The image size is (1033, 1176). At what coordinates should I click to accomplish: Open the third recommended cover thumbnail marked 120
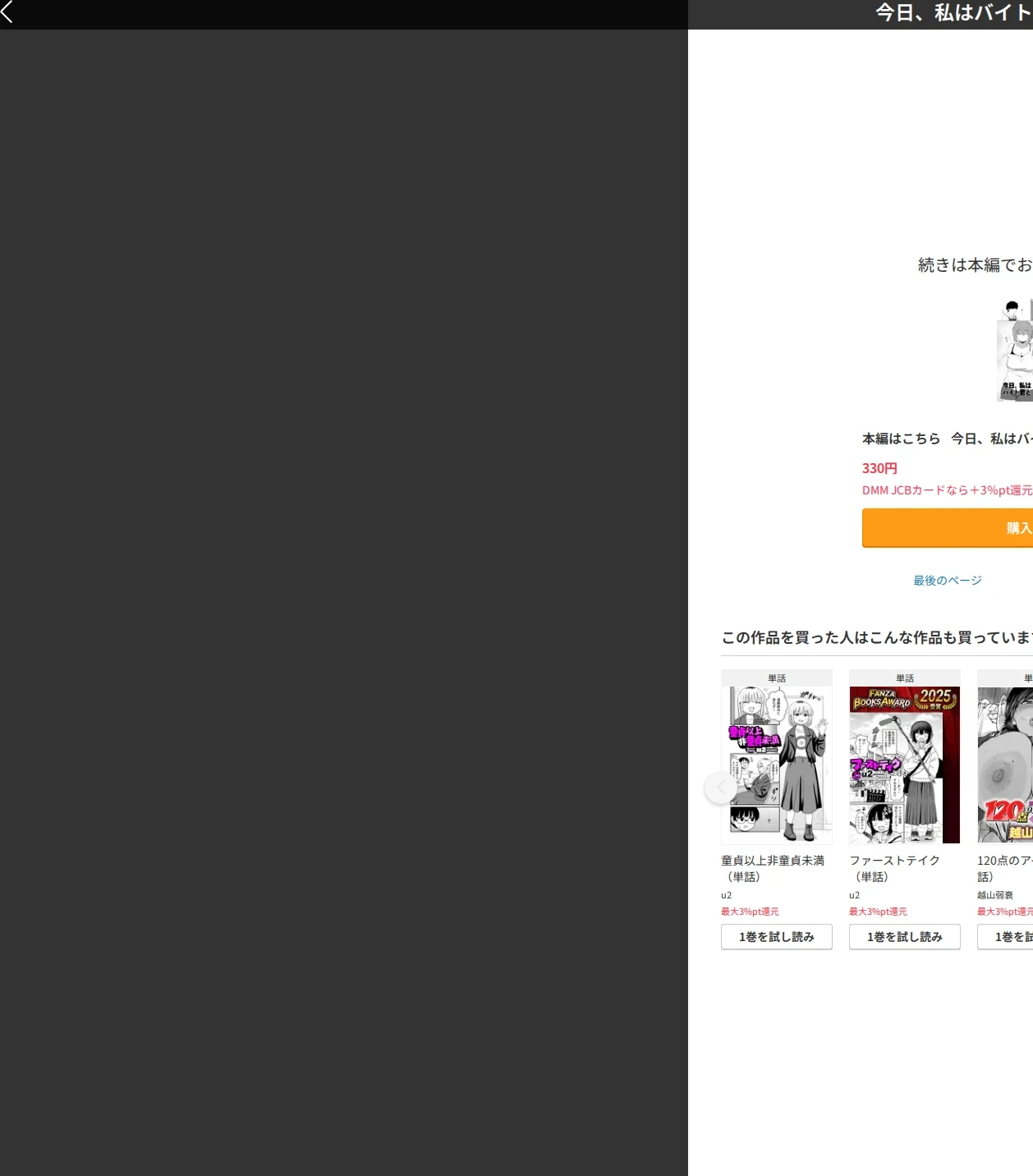1005,765
